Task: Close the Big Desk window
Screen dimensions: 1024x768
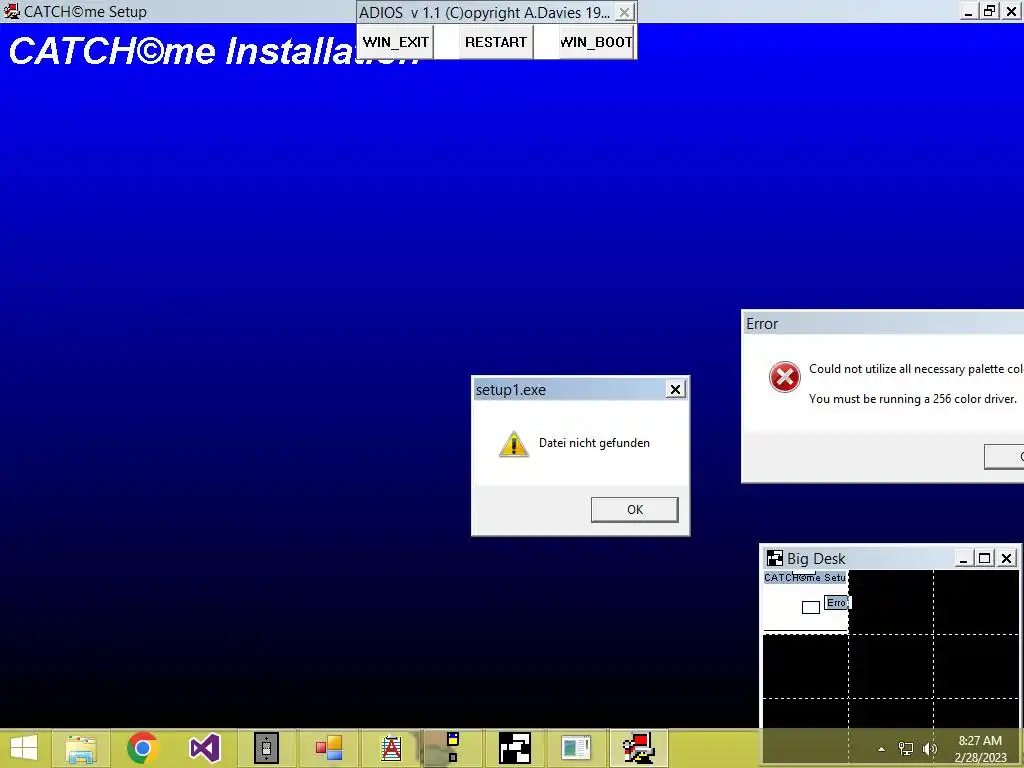Action: [x=1006, y=558]
